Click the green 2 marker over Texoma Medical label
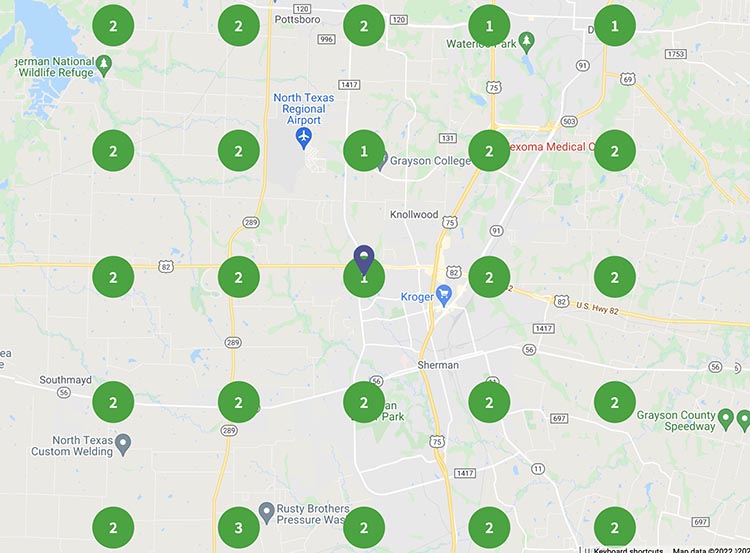The image size is (750, 553). [489, 151]
